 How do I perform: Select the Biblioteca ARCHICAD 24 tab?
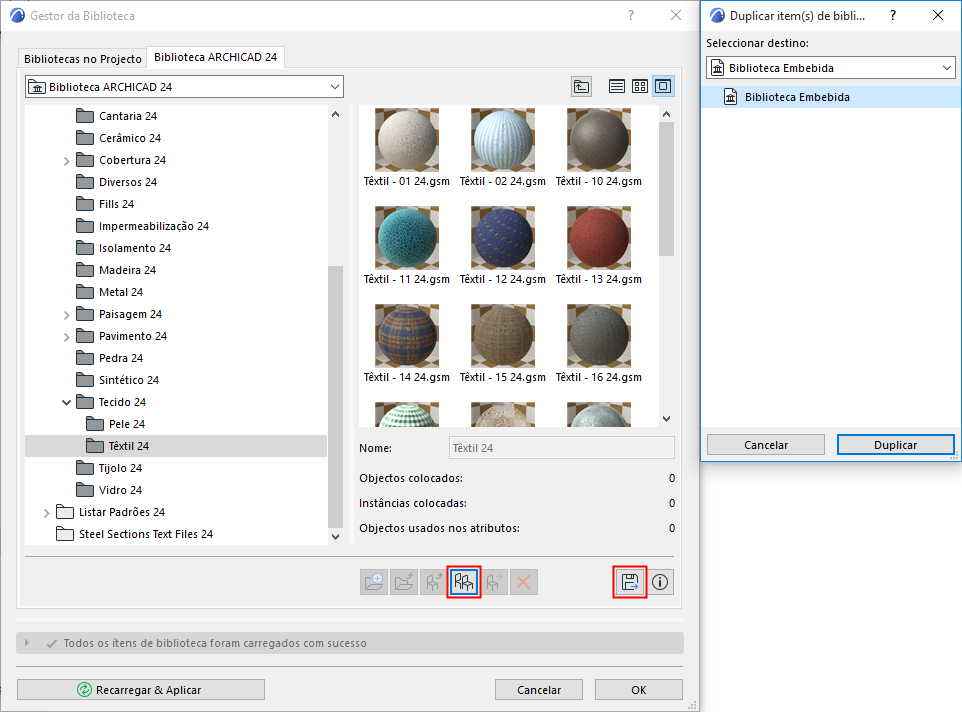tap(215, 57)
